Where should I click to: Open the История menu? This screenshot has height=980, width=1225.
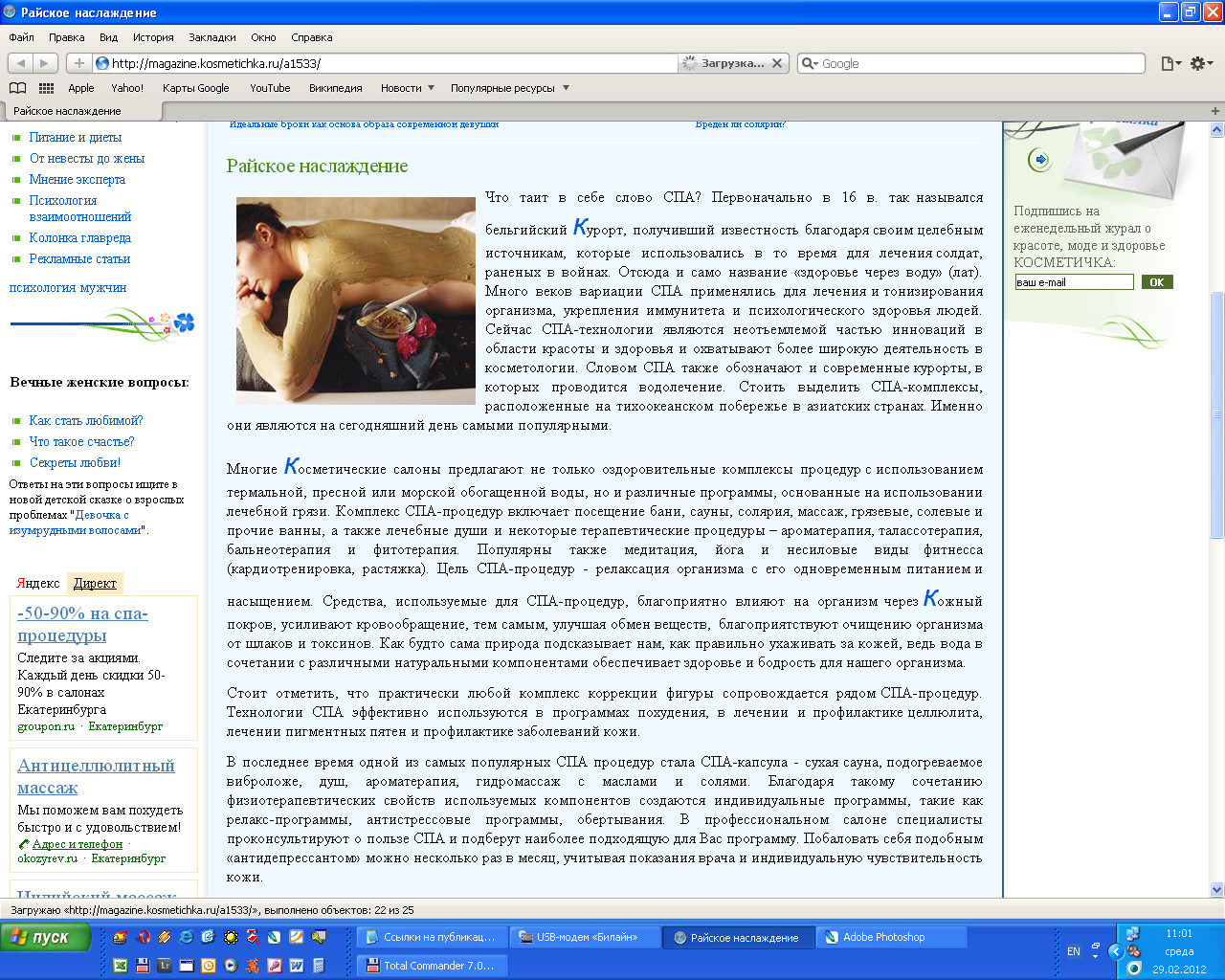[153, 37]
